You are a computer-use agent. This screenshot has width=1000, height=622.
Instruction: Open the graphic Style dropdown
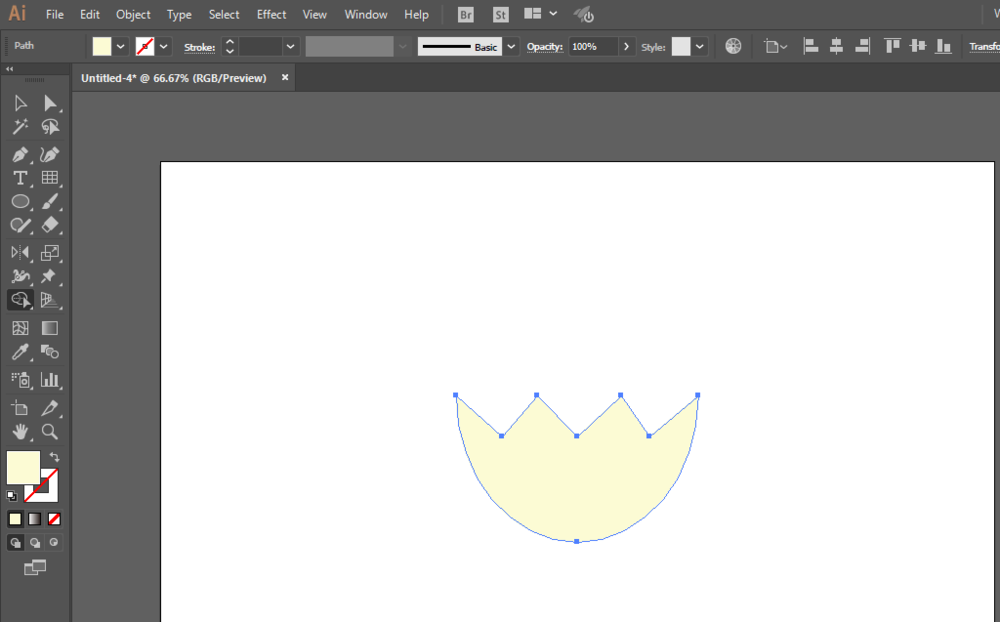click(700, 47)
